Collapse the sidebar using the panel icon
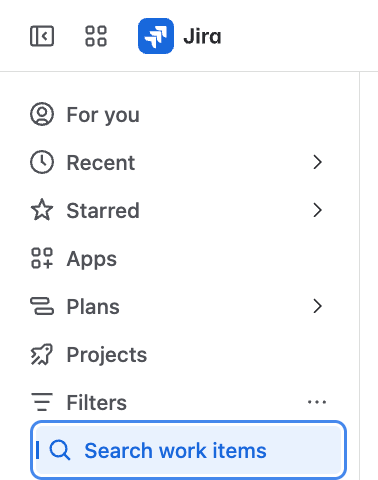The height and width of the screenshot is (480, 378). (42, 36)
